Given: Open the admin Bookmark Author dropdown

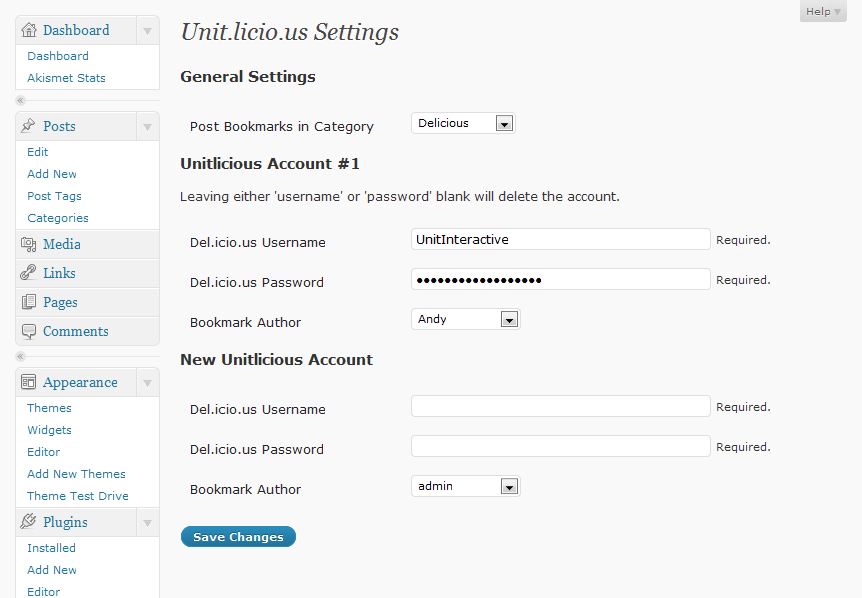Looking at the screenshot, I should pos(466,486).
